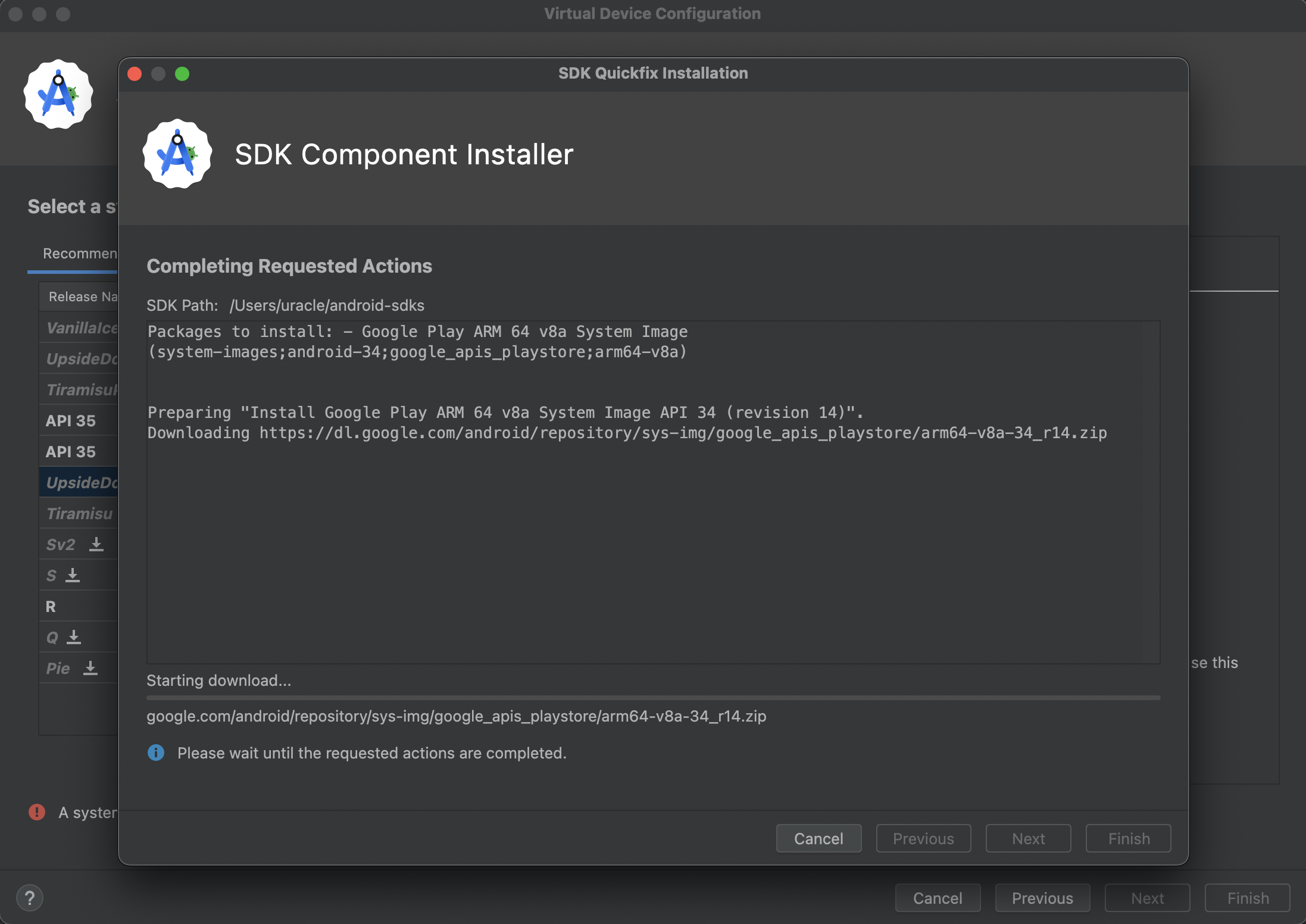Click the download progress bar

(x=654, y=697)
